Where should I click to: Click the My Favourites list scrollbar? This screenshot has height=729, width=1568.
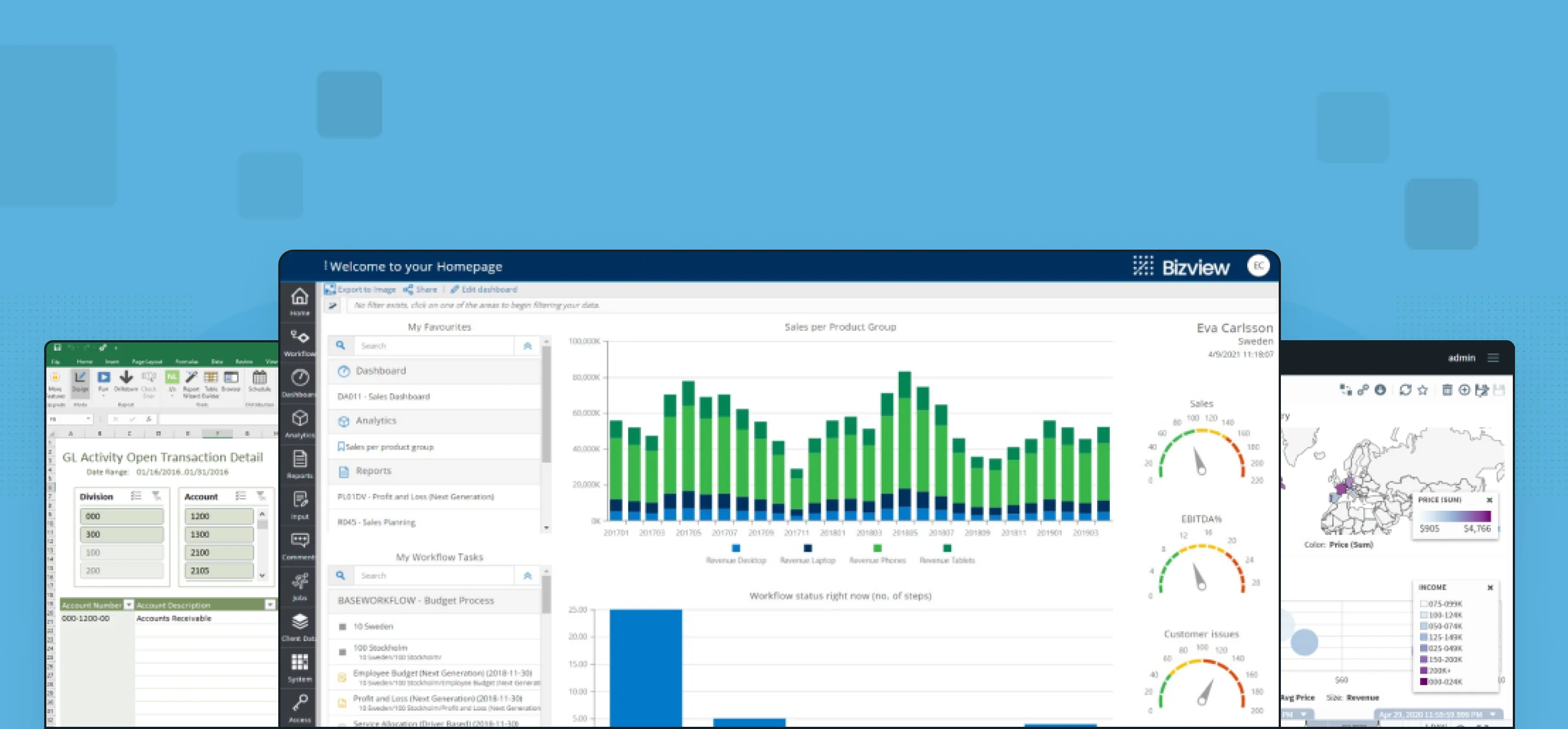546,403
